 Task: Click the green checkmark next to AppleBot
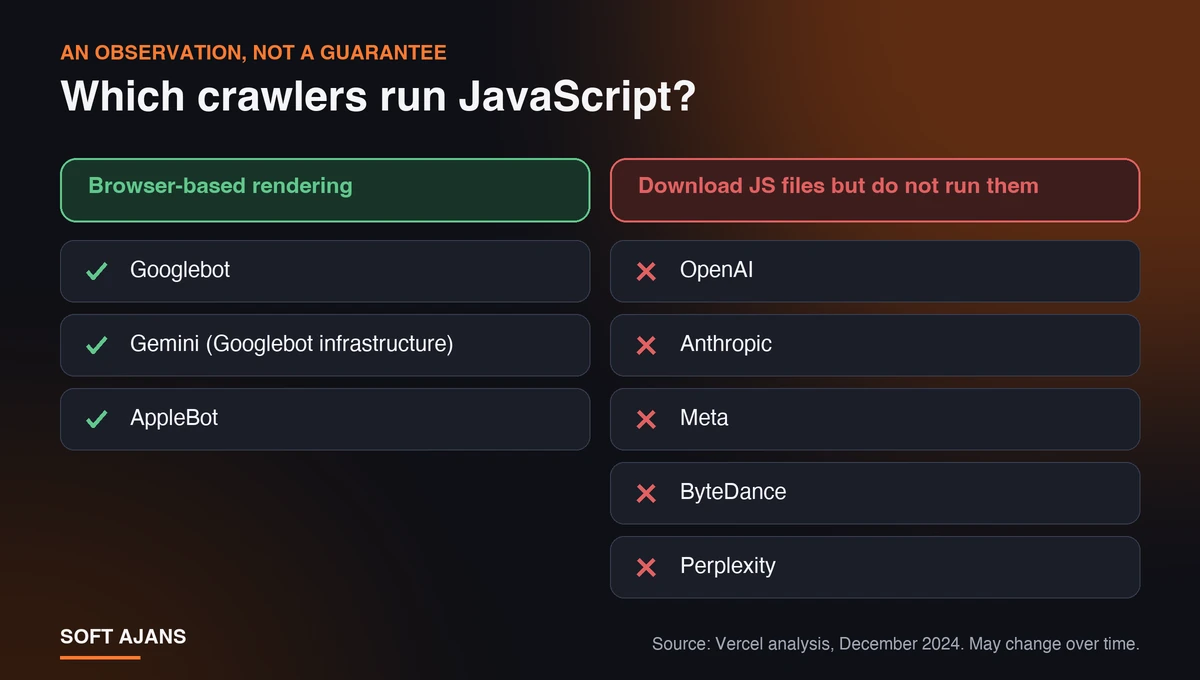[x=97, y=419]
